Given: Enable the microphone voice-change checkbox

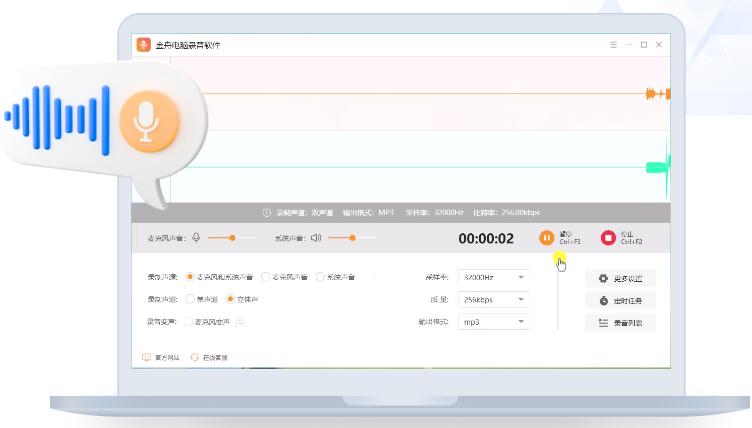Looking at the screenshot, I should [x=190, y=321].
